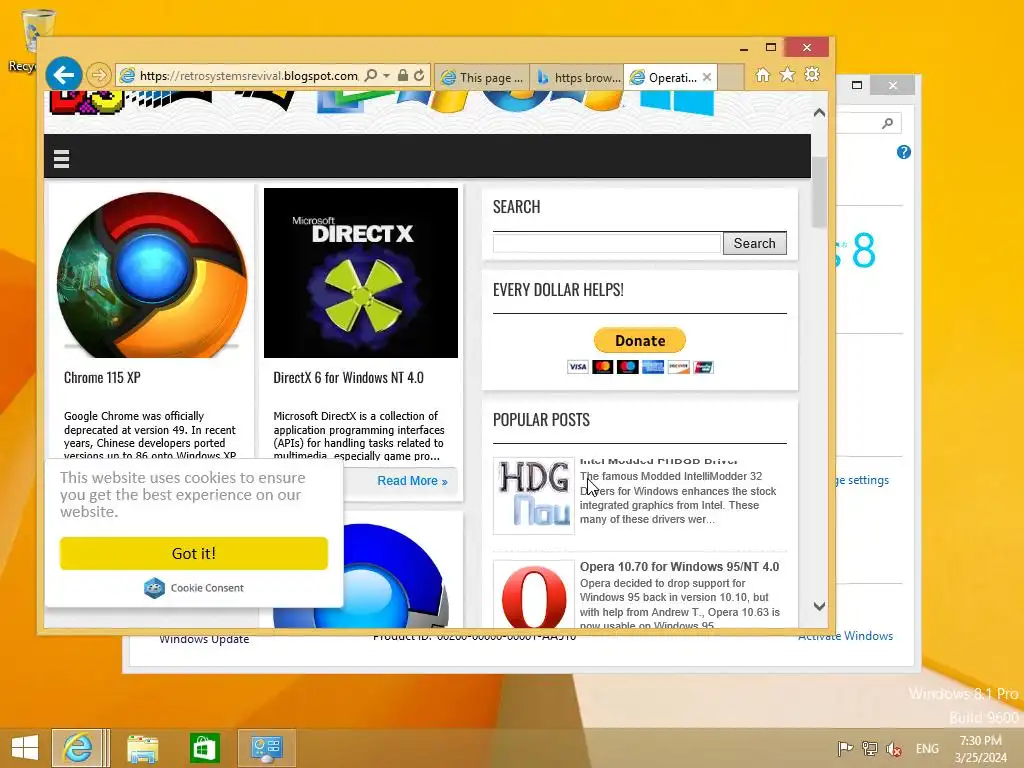Open the Tools gear menu
Screen dimensions: 1024x768
(x=812, y=75)
